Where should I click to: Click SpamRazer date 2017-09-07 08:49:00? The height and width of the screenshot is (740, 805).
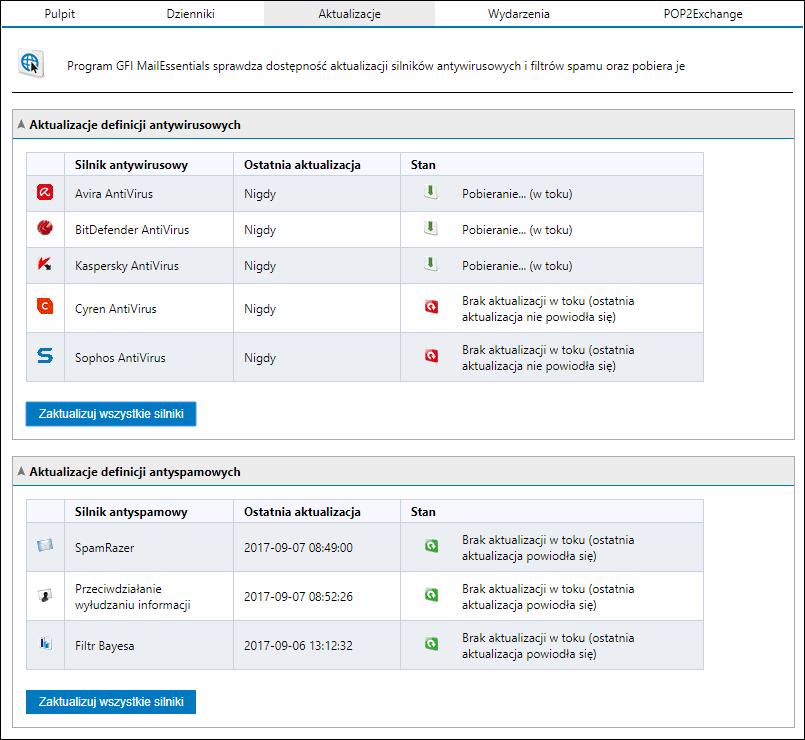tap(298, 547)
